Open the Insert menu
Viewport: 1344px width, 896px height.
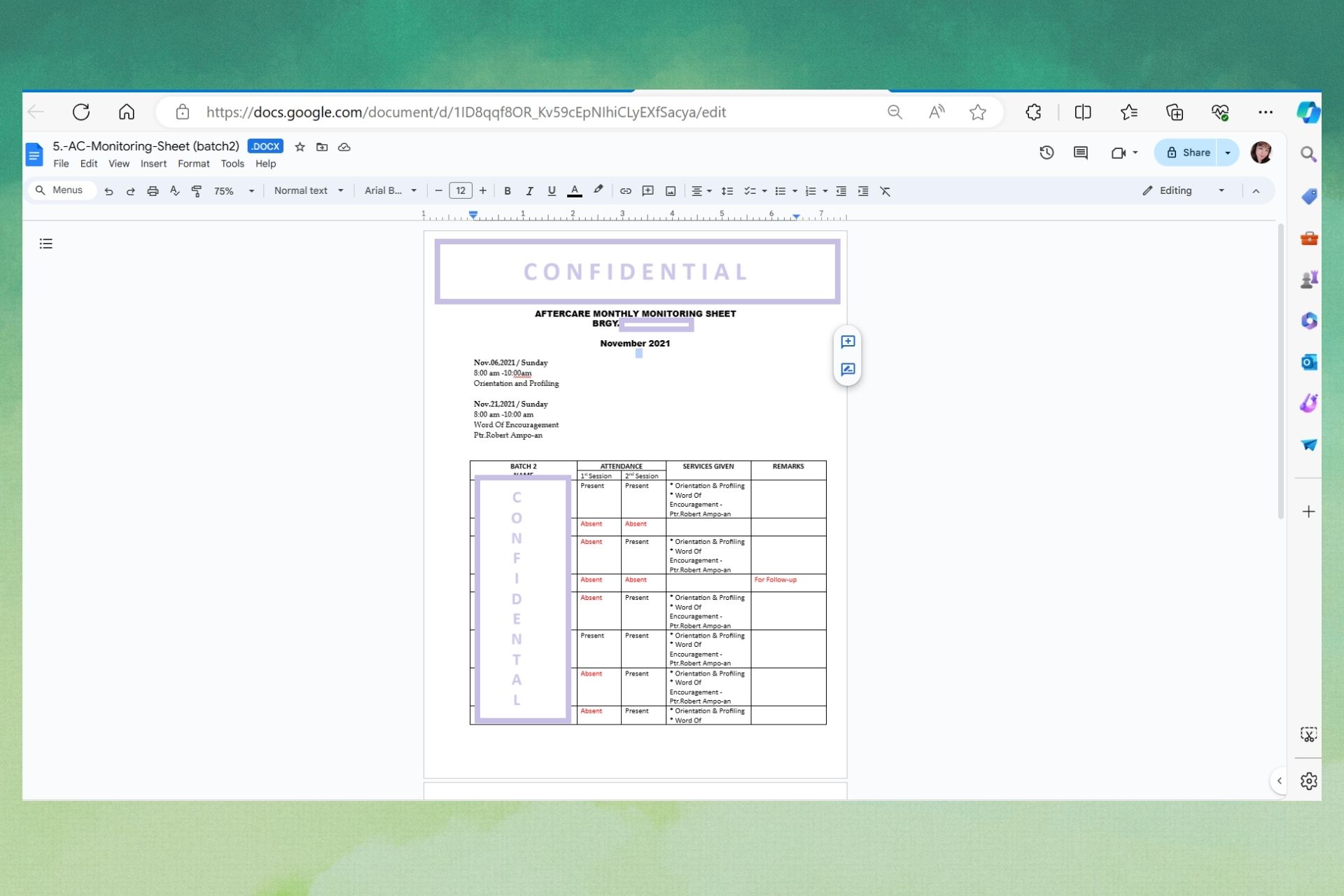pyautogui.click(x=153, y=164)
